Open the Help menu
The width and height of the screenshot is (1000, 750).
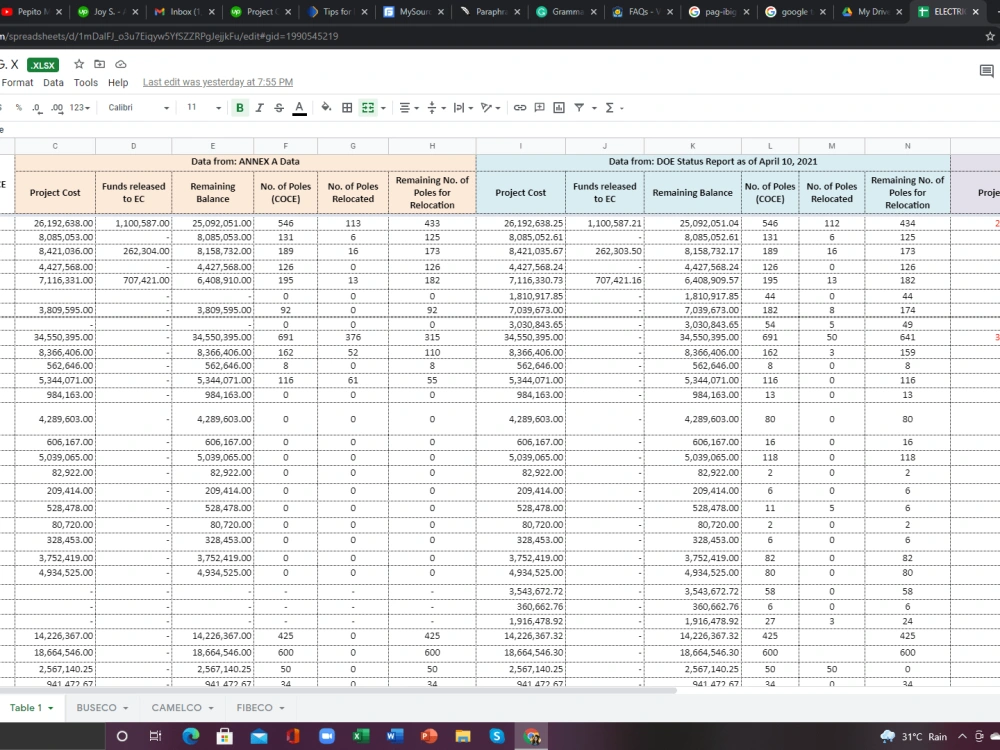point(118,82)
